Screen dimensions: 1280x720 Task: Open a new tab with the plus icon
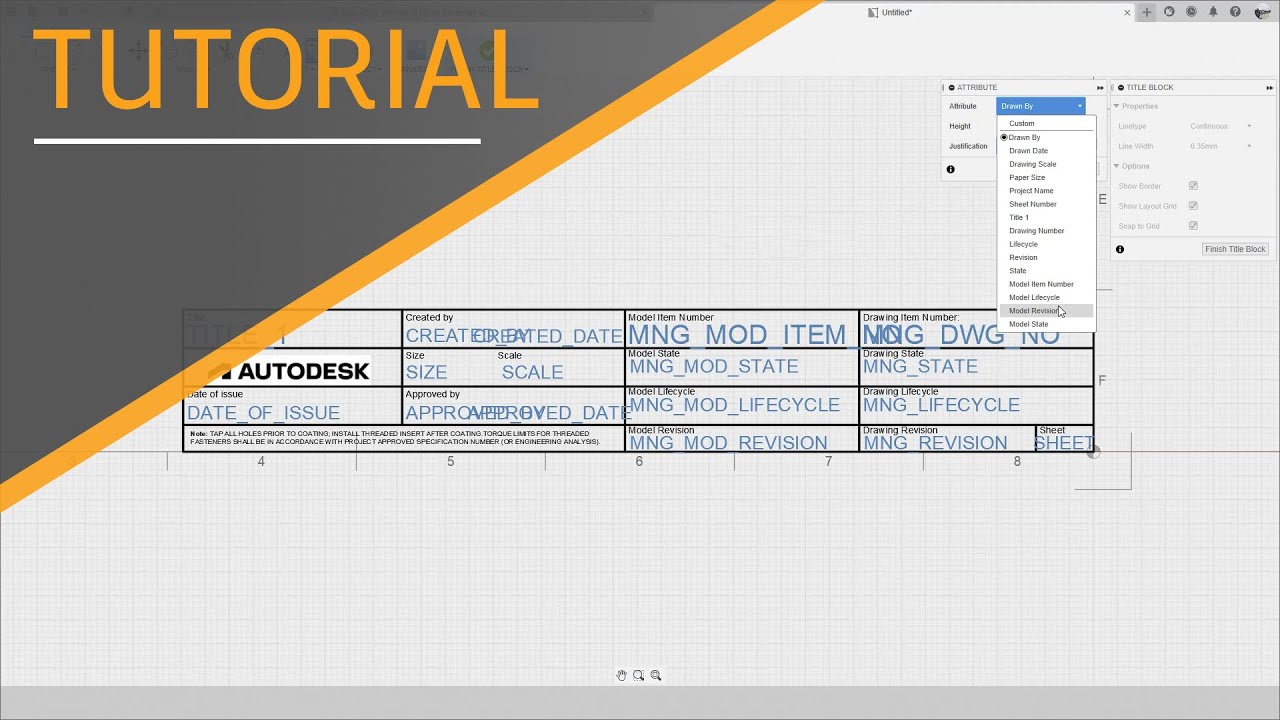click(x=1147, y=12)
